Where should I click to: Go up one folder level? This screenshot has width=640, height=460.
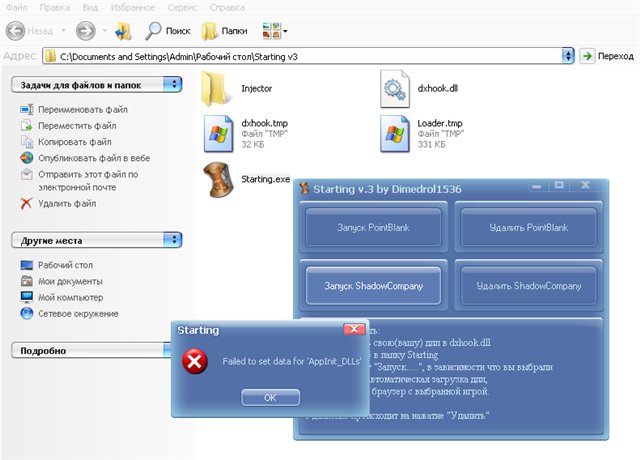coord(123,31)
